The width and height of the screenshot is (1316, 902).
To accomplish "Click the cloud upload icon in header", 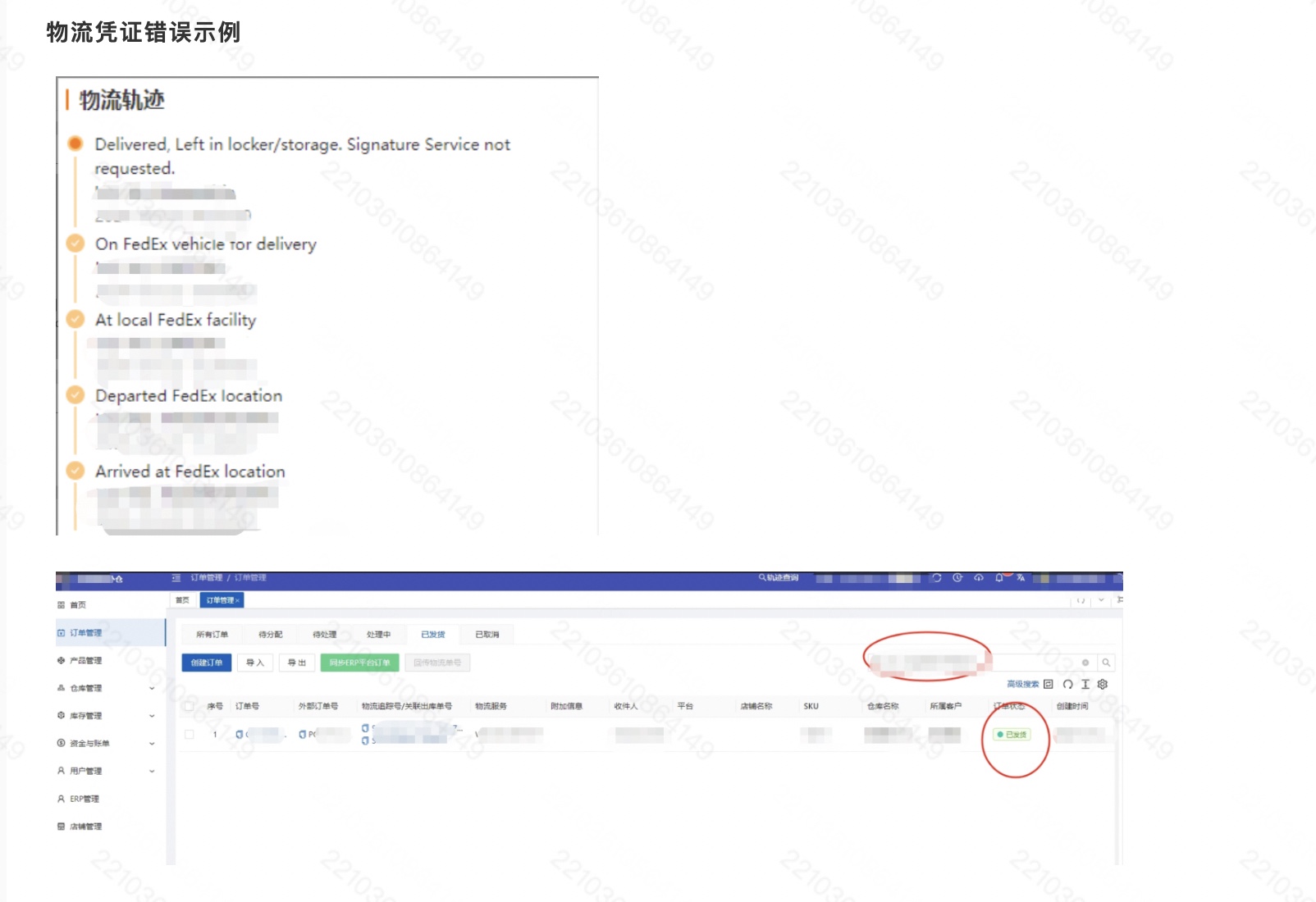I will (979, 578).
